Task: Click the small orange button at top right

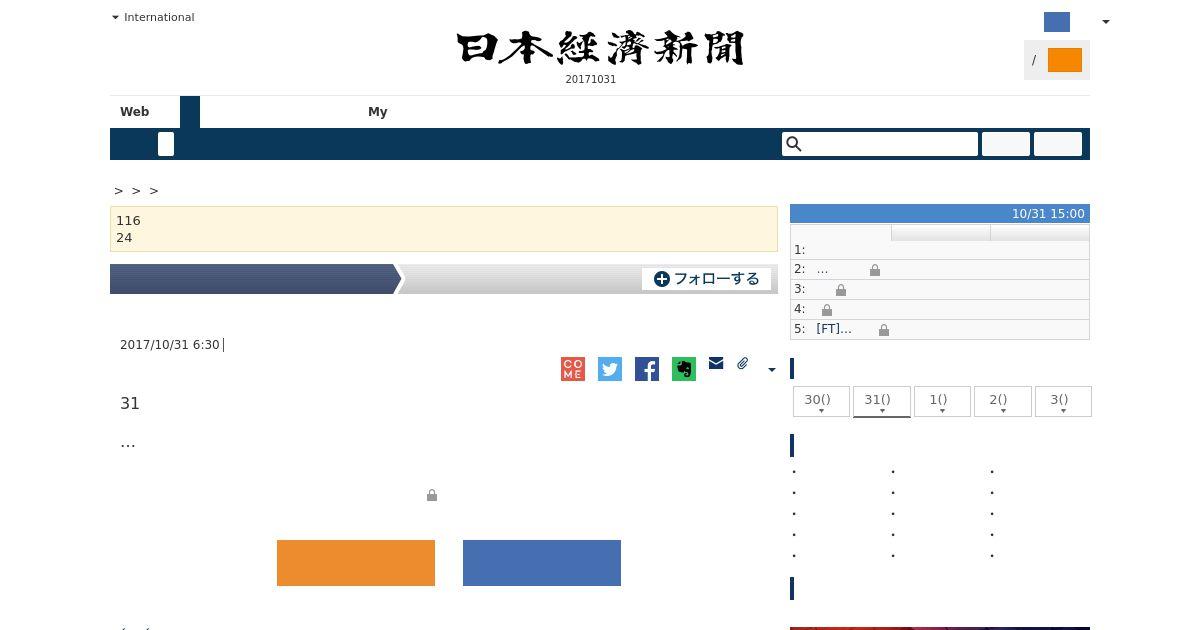Action: point(1065,60)
